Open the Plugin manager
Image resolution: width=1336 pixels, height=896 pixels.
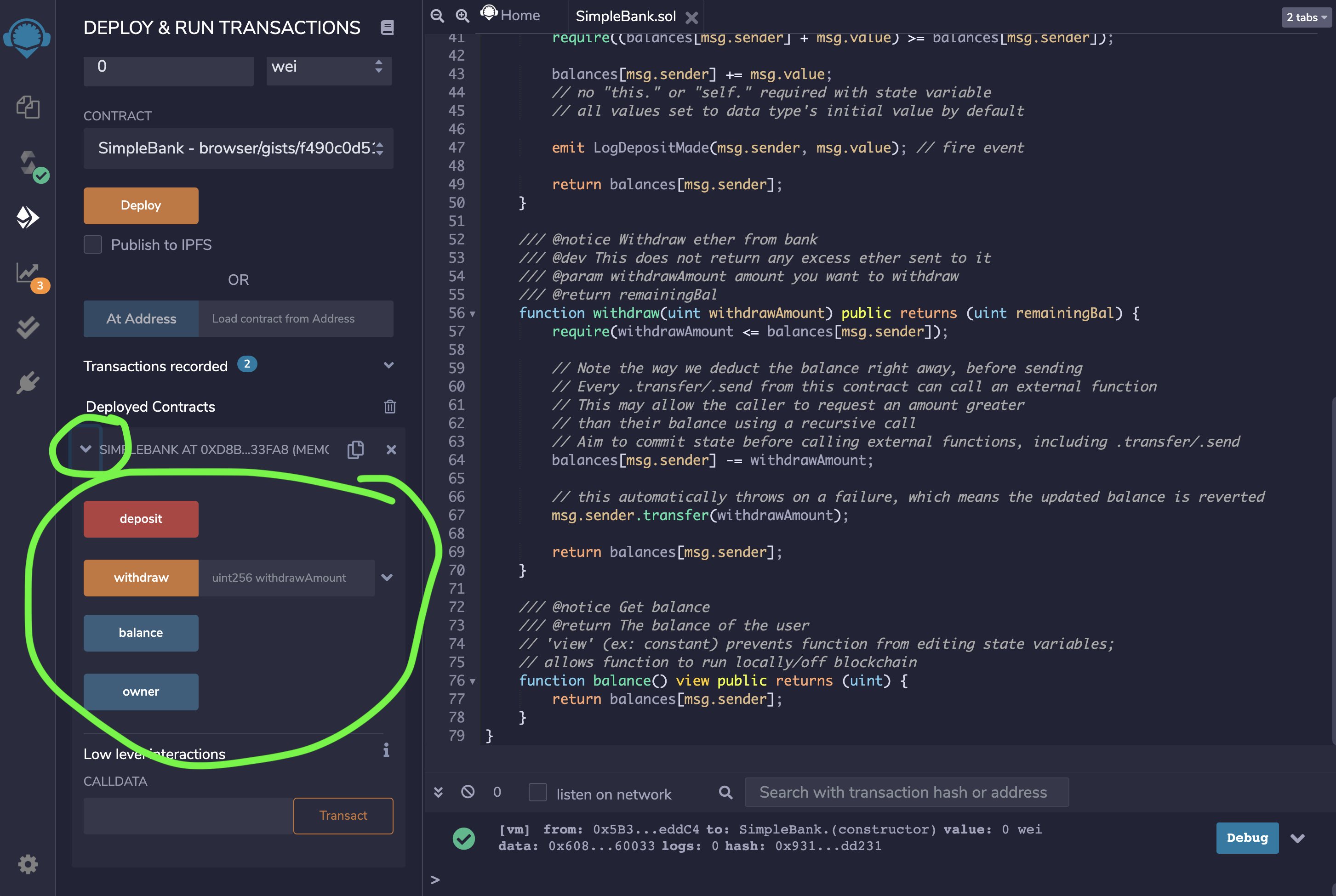pyautogui.click(x=27, y=383)
